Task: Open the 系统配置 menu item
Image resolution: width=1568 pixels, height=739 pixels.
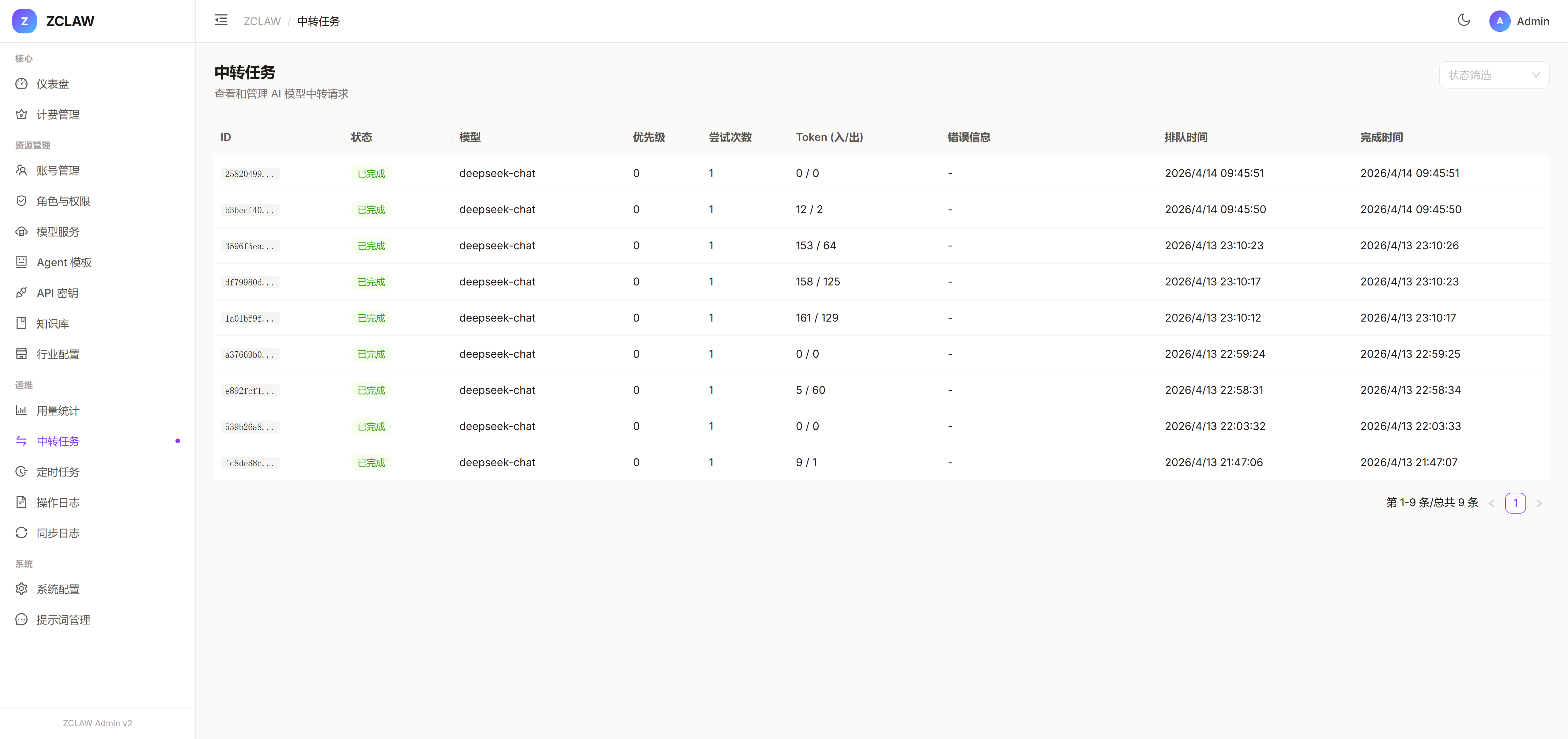Action: point(58,589)
